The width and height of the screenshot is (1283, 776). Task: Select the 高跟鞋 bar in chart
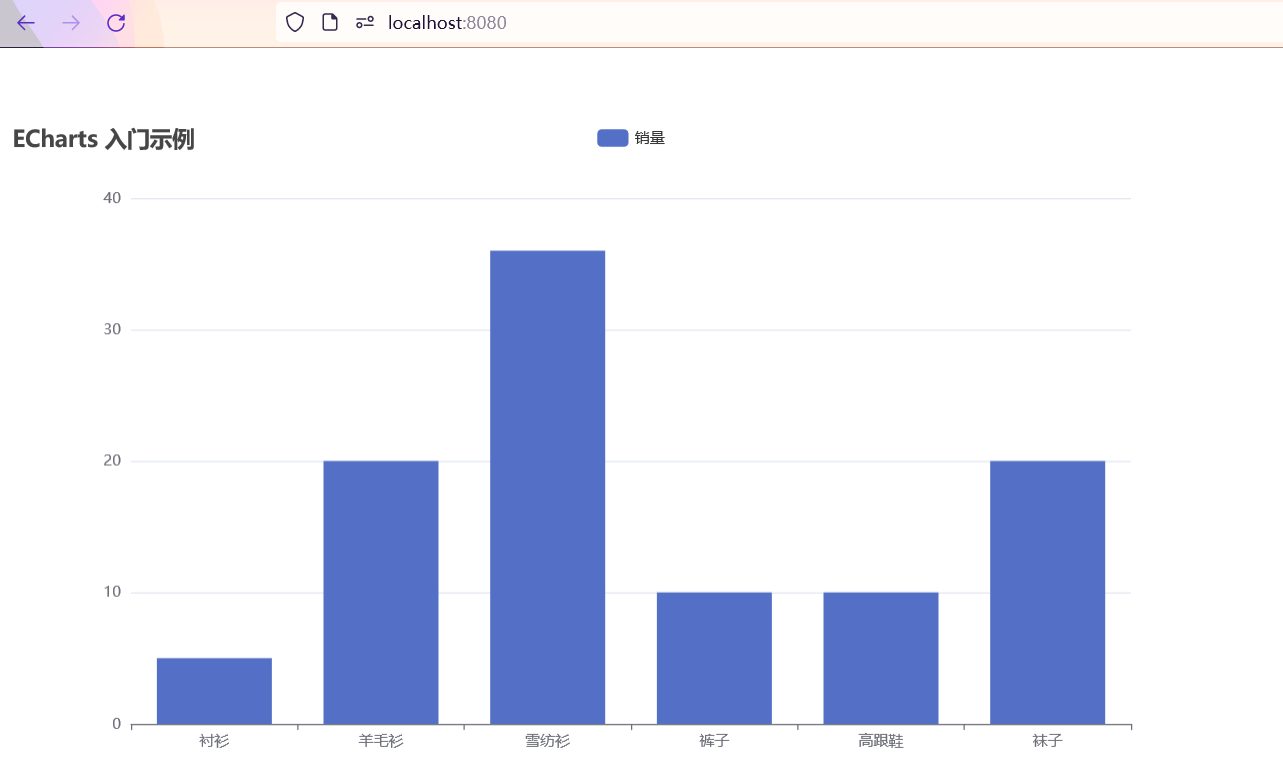click(881, 658)
